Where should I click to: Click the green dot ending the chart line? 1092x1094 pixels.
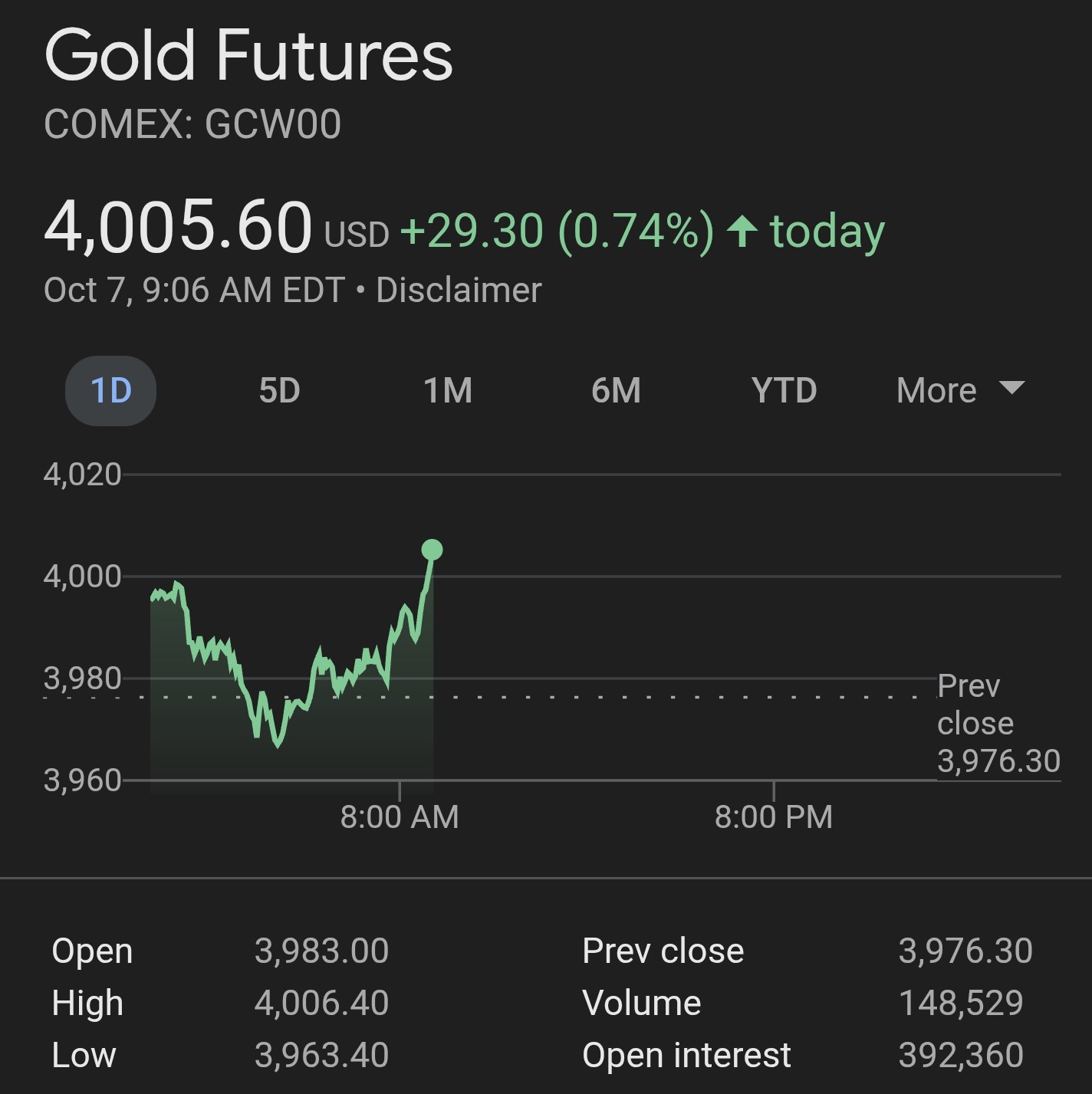[433, 550]
